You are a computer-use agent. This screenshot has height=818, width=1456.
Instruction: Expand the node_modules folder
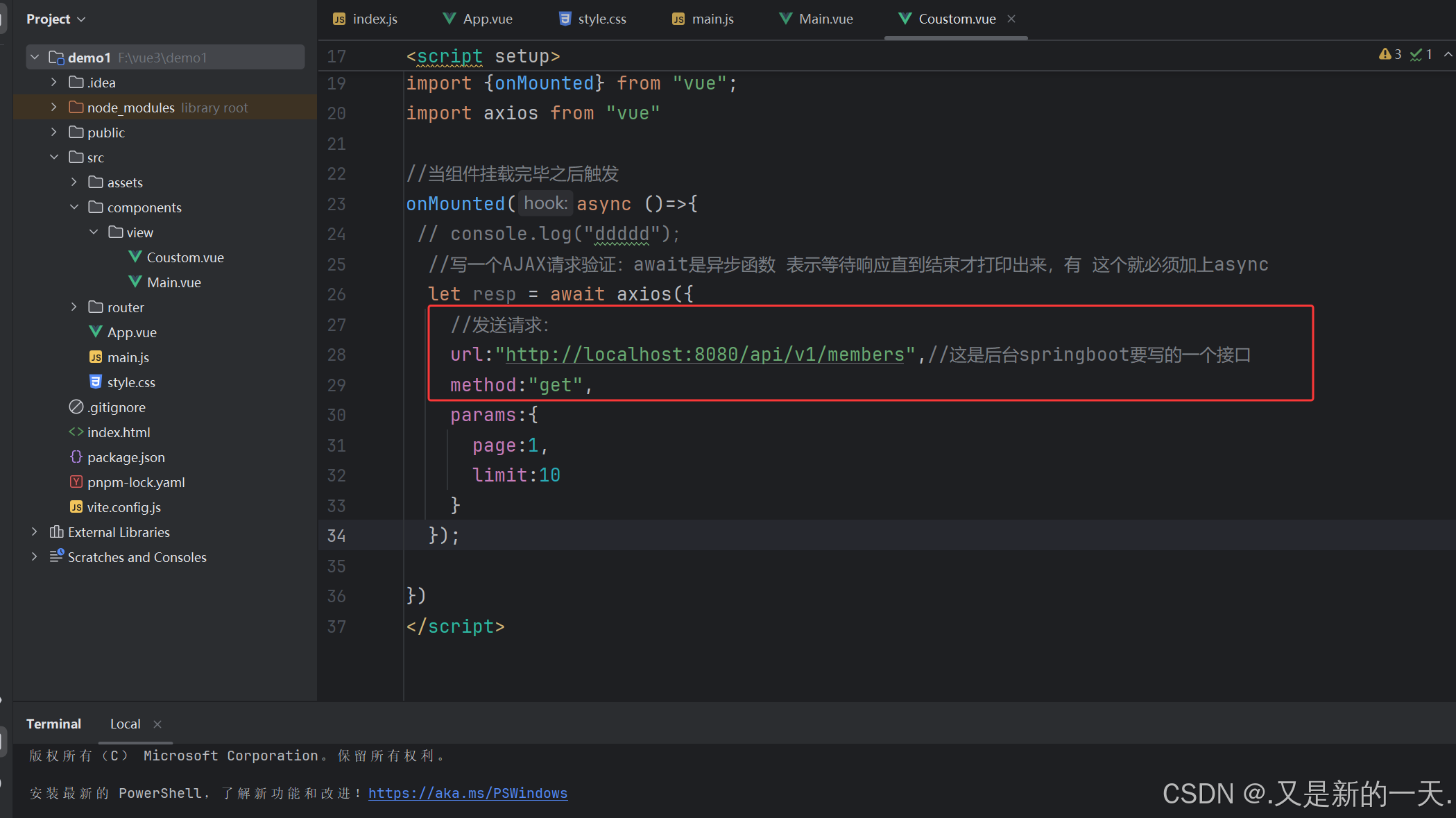tap(54, 108)
